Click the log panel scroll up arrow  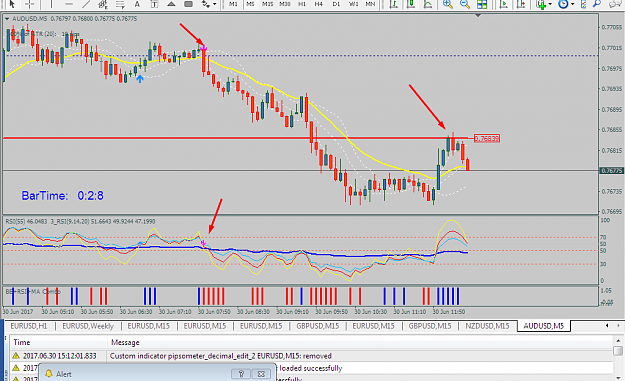(618, 341)
